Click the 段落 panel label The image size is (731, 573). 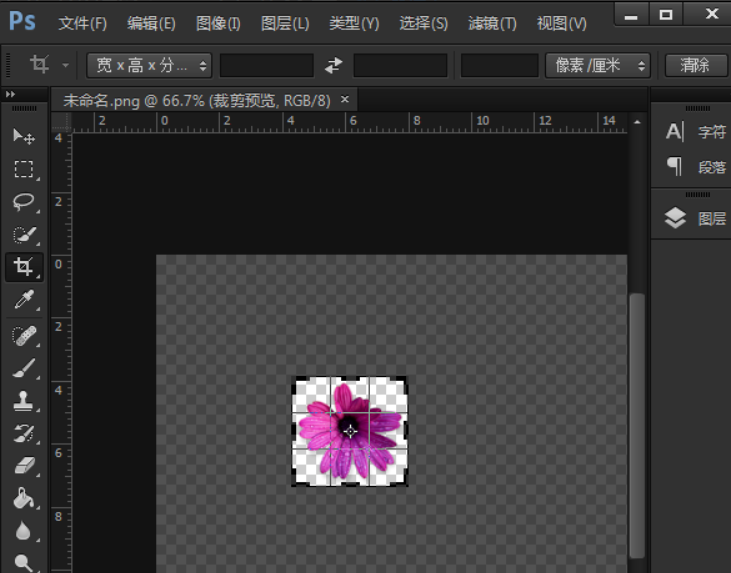[712, 167]
